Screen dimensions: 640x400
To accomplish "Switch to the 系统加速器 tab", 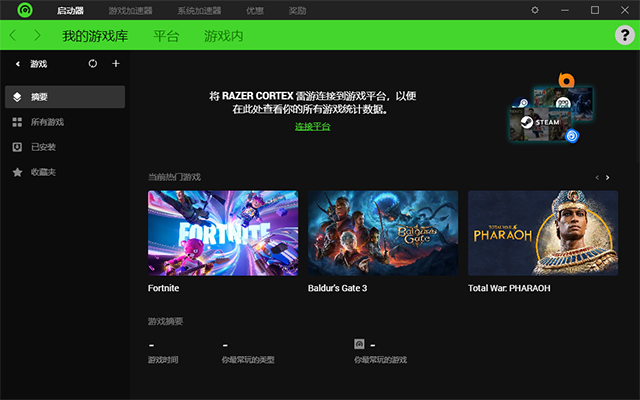I will 199,11.
